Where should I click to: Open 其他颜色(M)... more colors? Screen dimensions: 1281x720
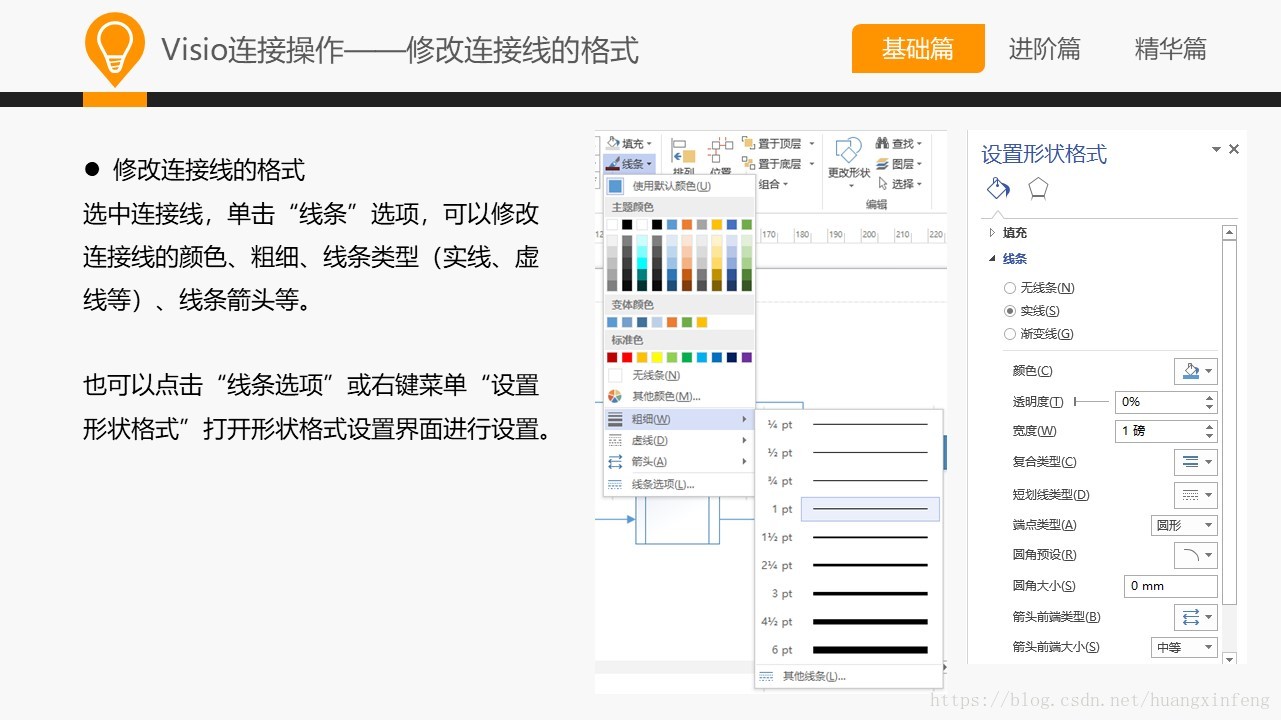679,396
